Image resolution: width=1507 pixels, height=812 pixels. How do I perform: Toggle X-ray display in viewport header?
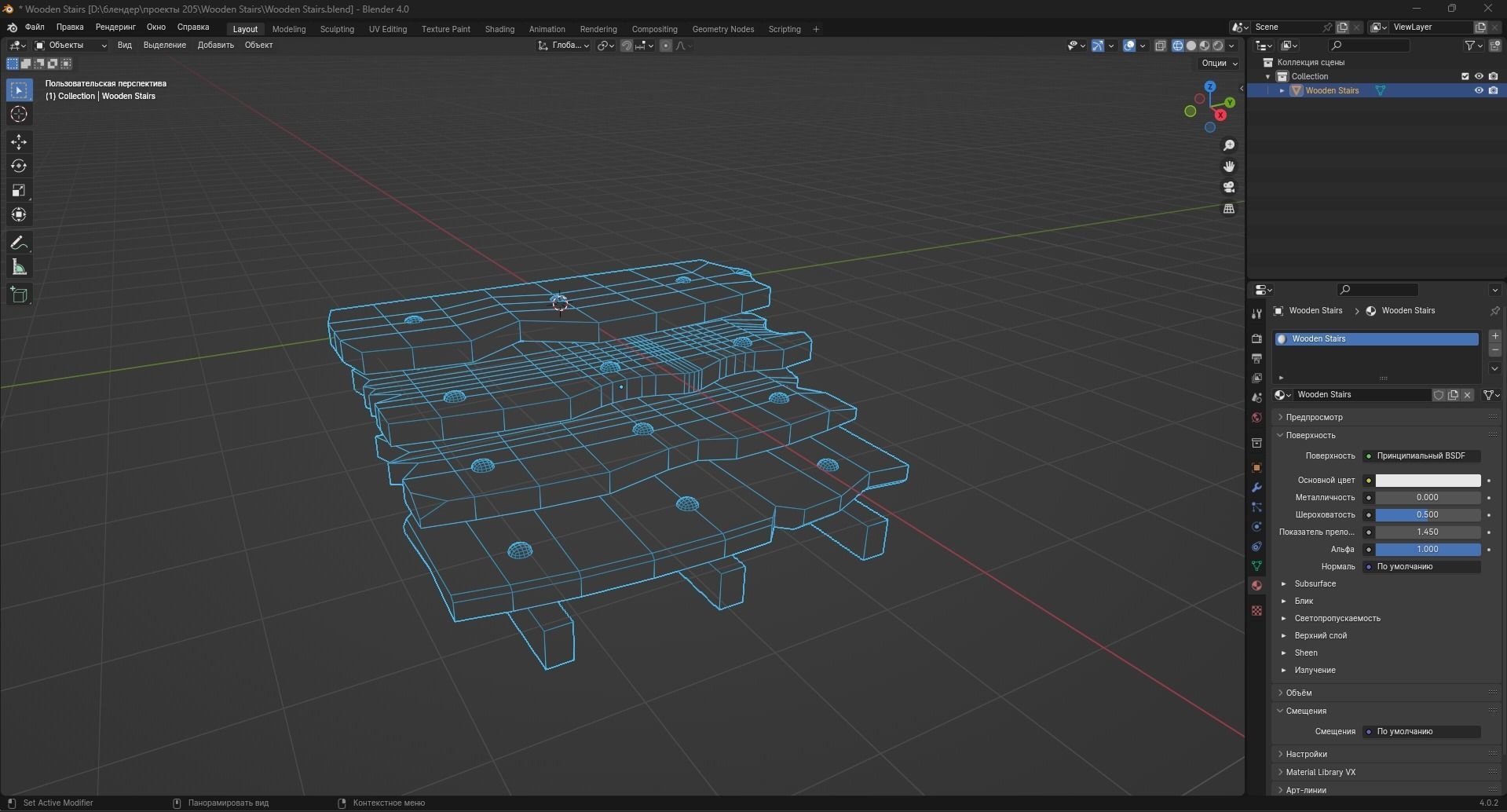click(x=1160, y=46)
